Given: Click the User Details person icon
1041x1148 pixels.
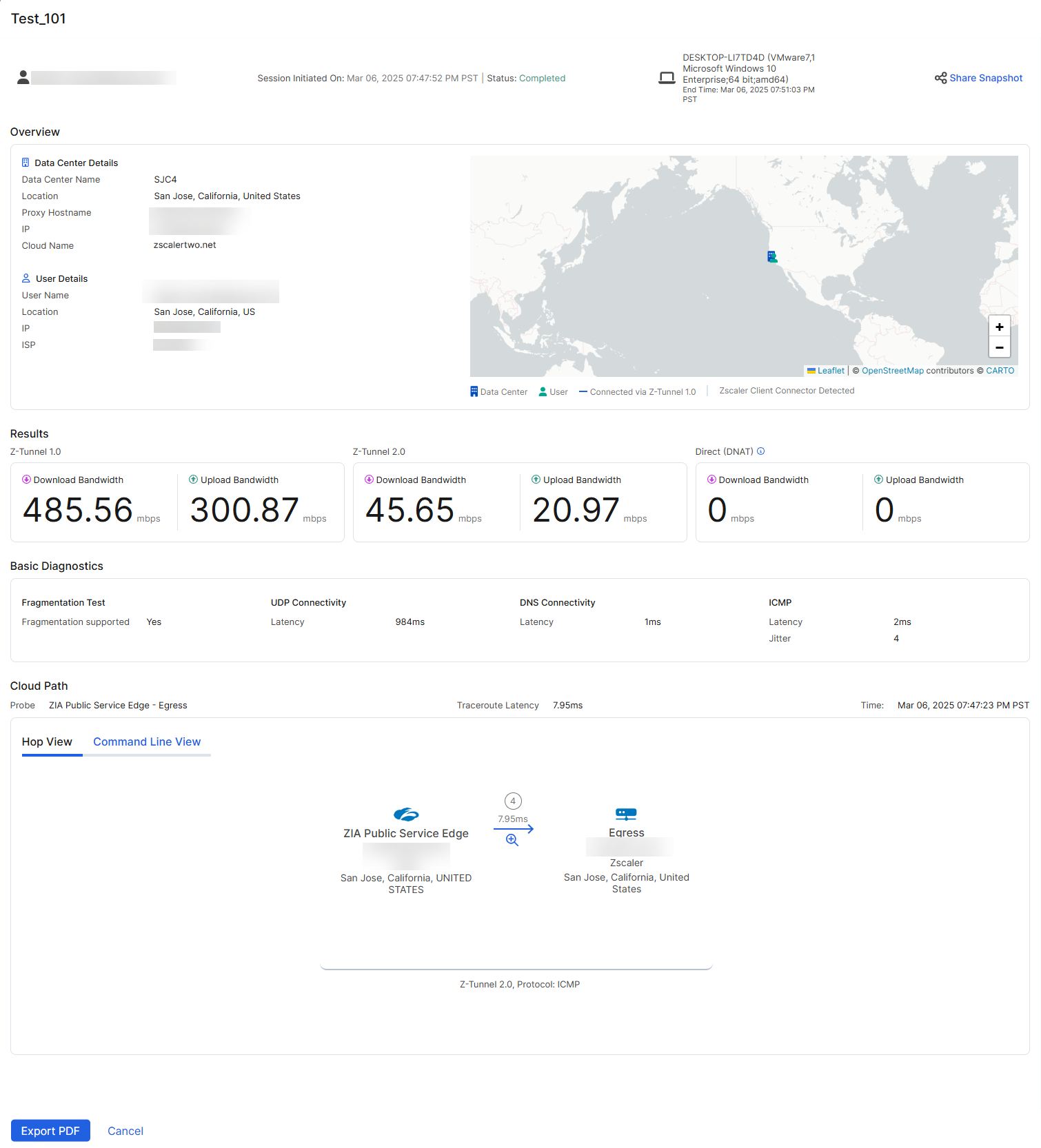Looking at the screenshot, I should tap(26, 278).
